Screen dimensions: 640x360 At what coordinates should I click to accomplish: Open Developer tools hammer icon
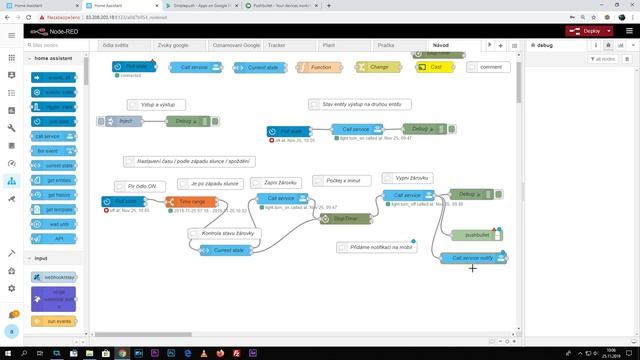pos(11,253)
